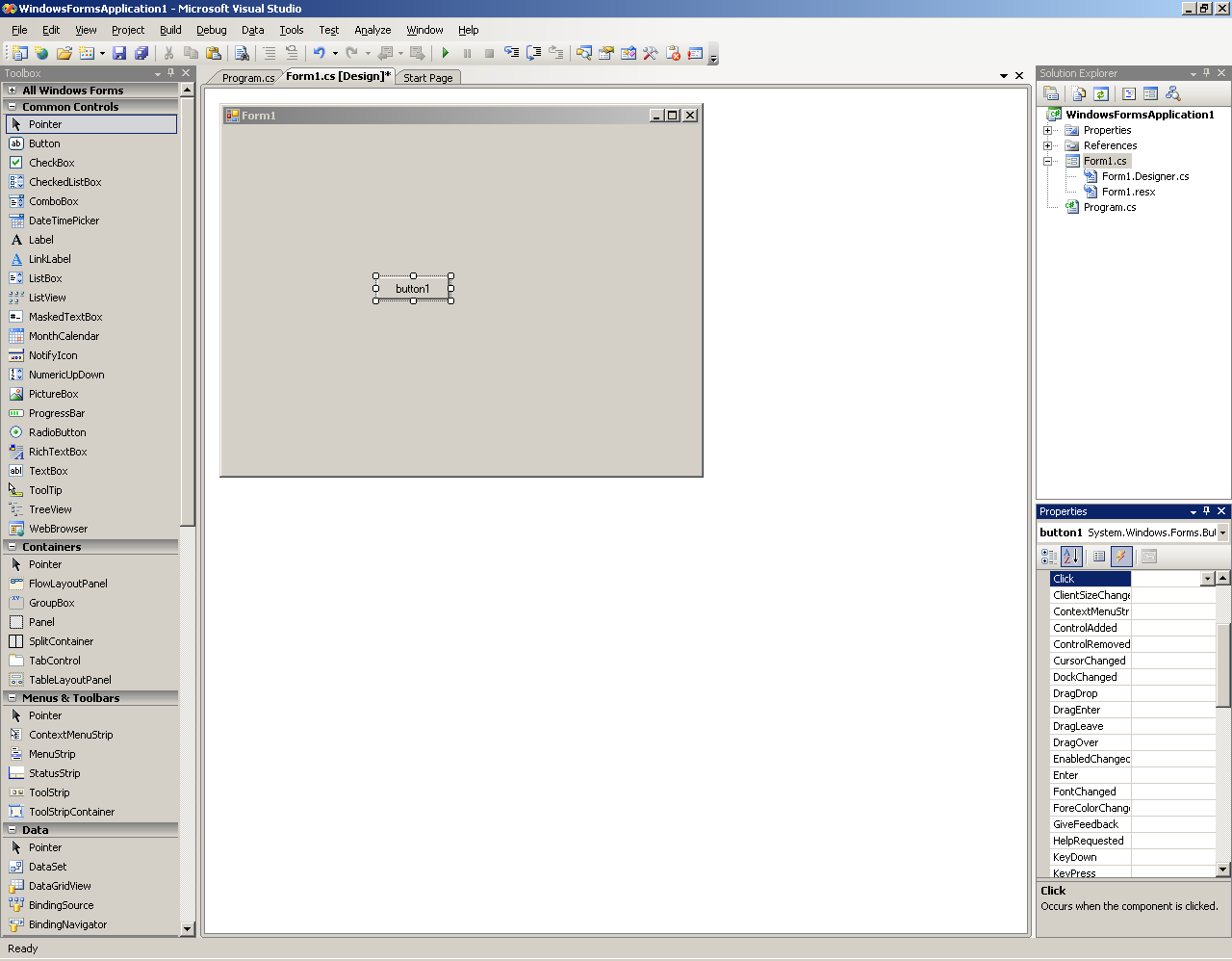Open the File menu
This screenshot has width=1232, height=961.
19,30
